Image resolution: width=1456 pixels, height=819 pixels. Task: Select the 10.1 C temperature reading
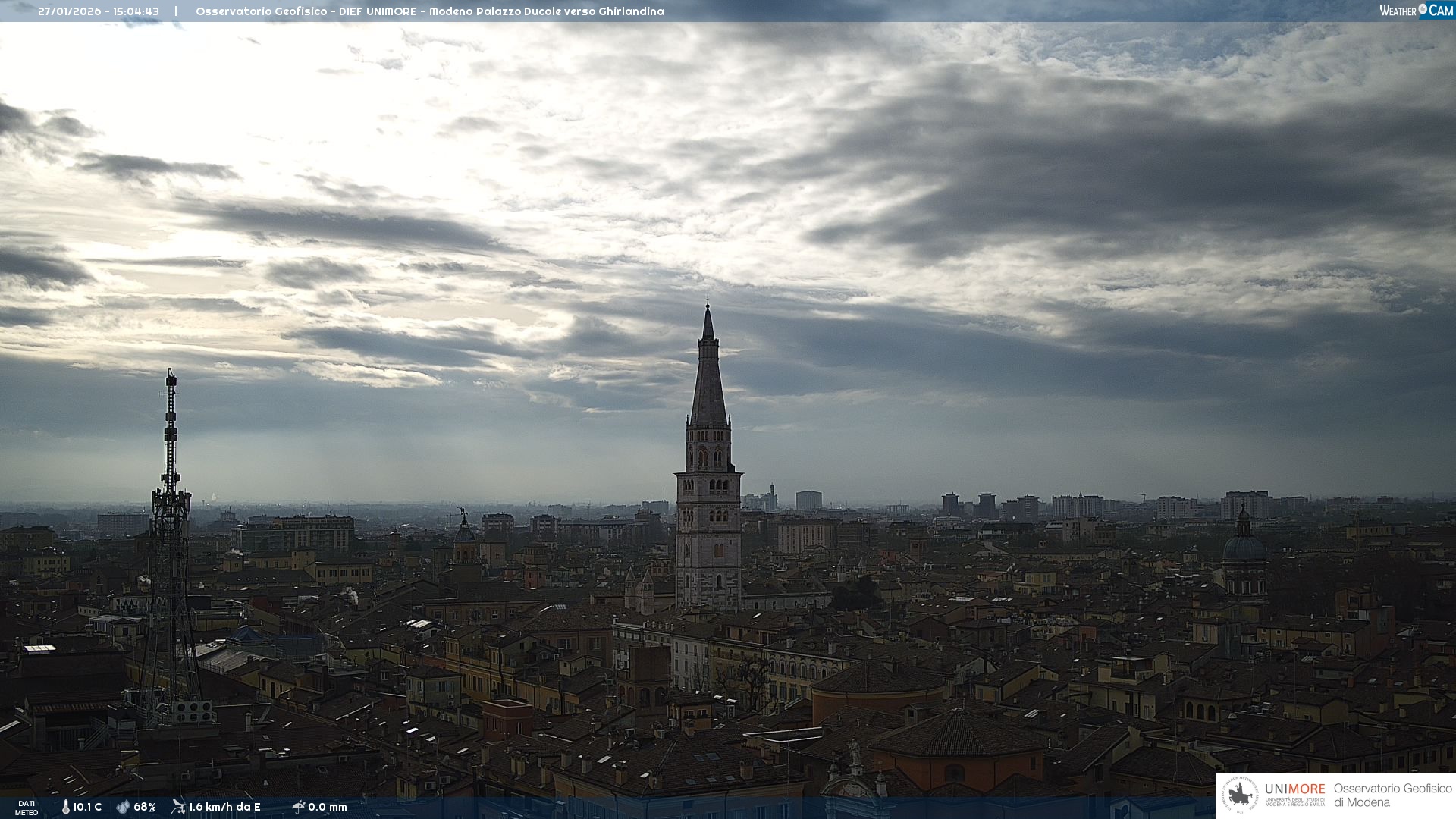(87, 807)
